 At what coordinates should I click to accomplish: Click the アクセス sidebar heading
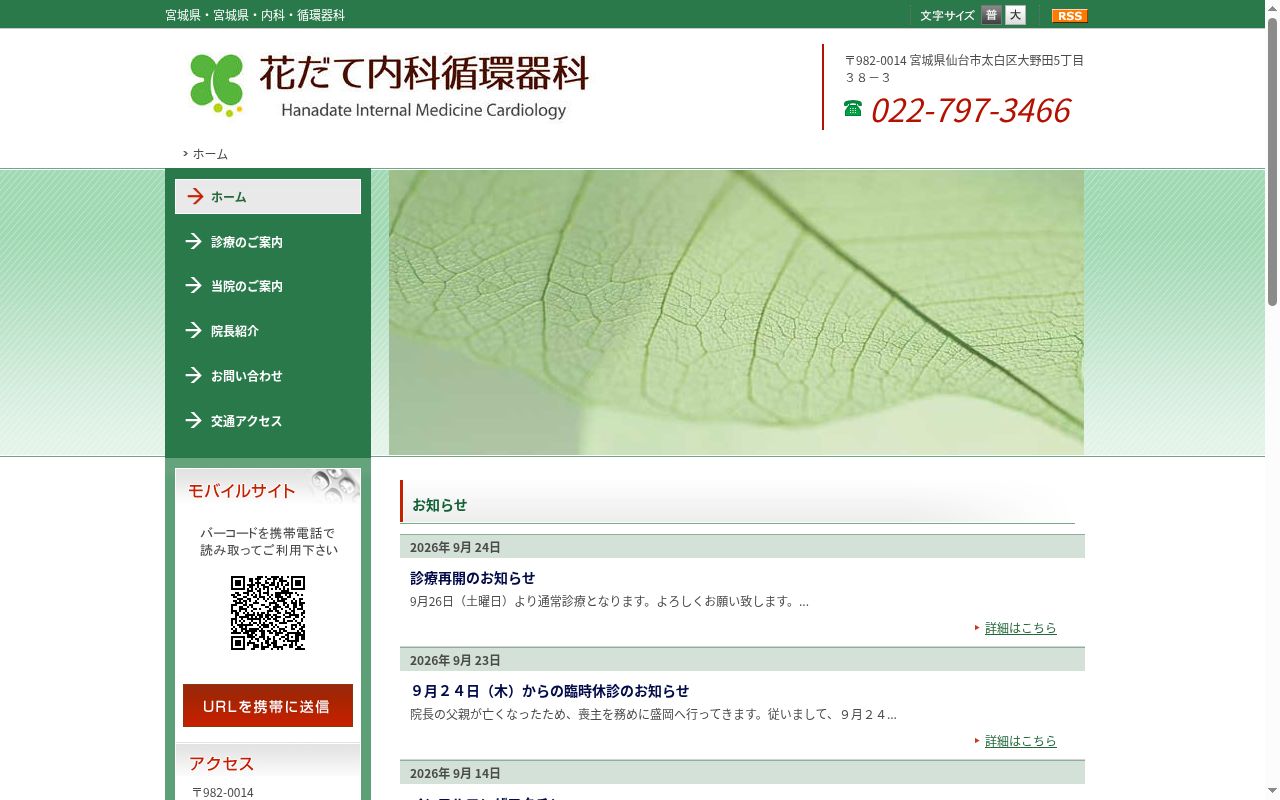[222, 764]
